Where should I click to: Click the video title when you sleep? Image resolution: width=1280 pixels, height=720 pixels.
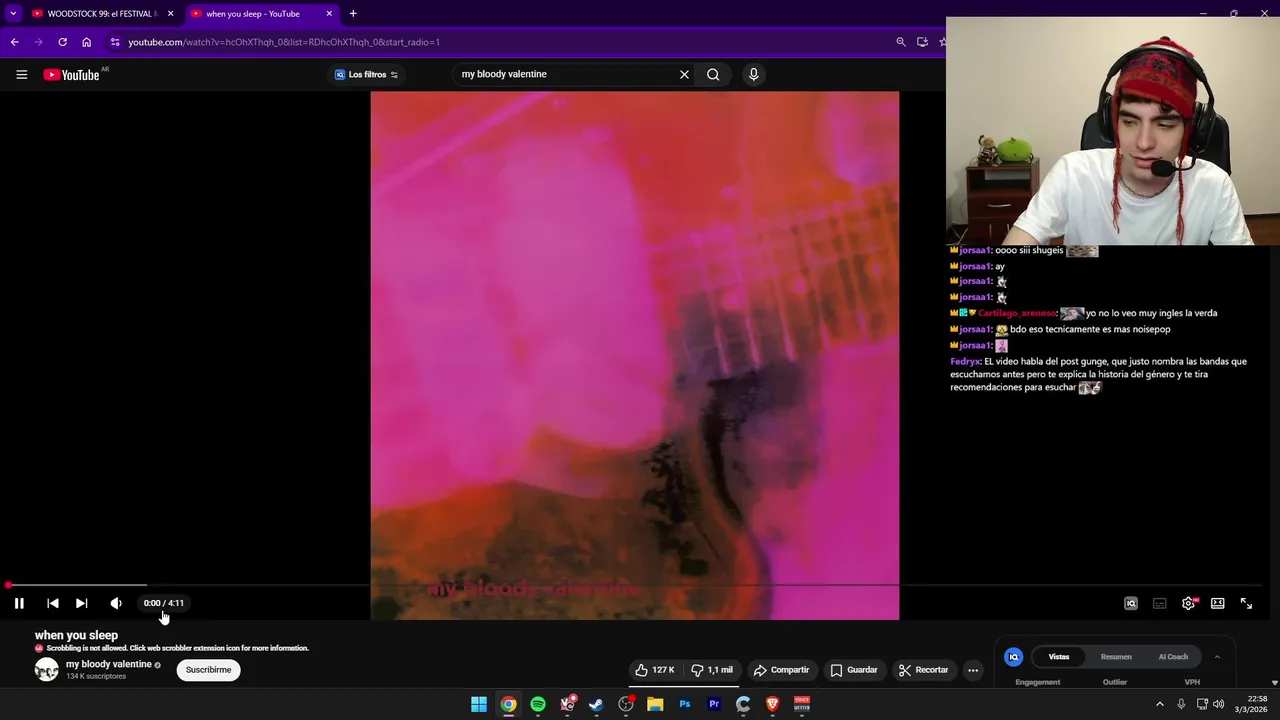click(76, 635)
